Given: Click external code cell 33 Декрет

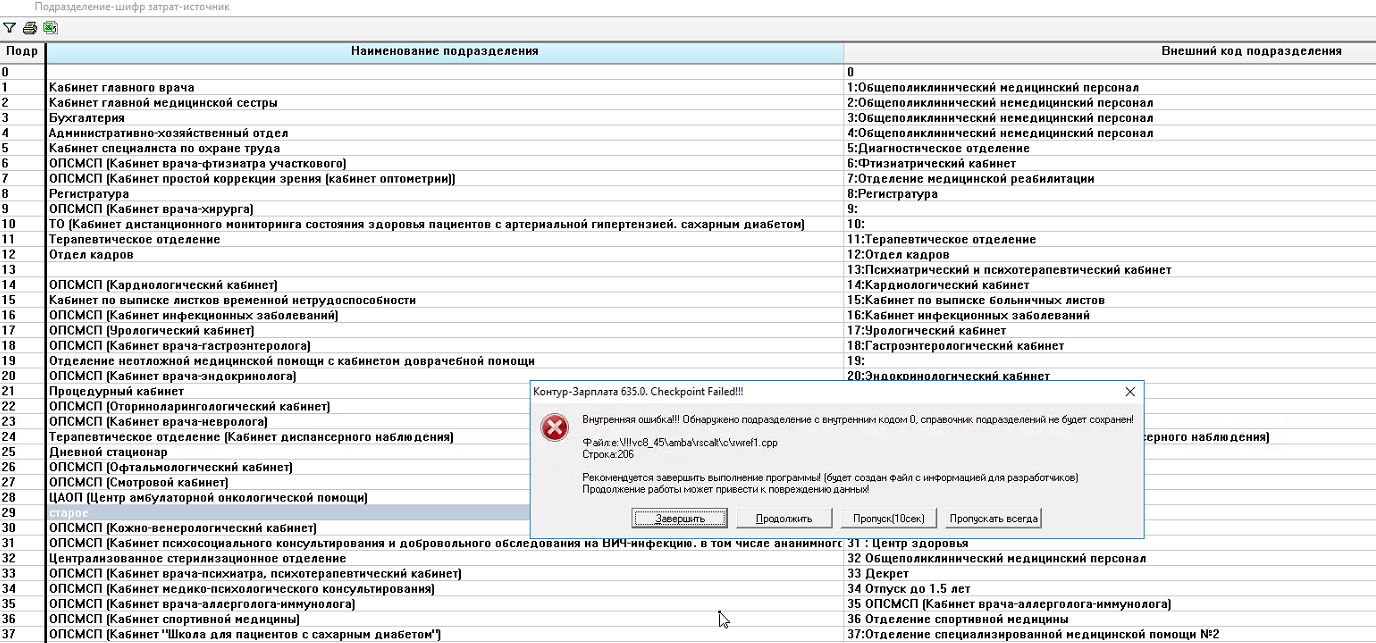Looking at the screenshot, I should [x=878, y=574].
